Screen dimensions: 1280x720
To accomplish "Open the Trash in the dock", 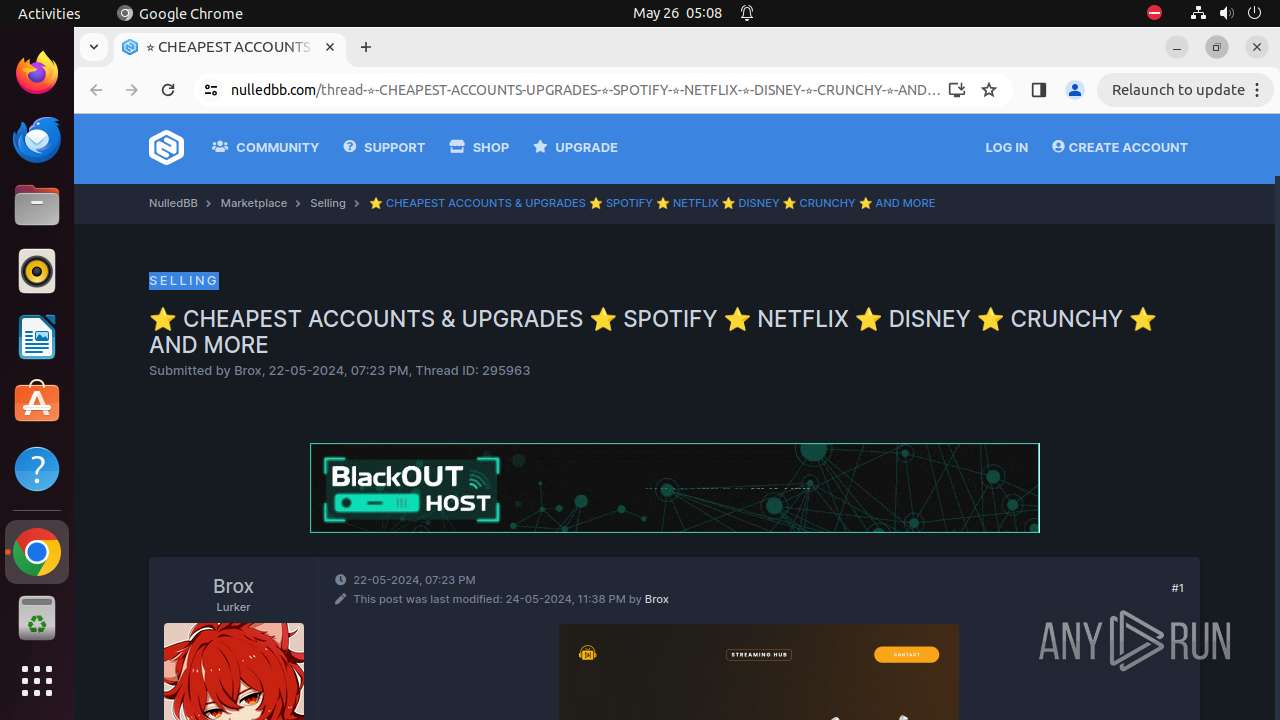I will [37, 618].
